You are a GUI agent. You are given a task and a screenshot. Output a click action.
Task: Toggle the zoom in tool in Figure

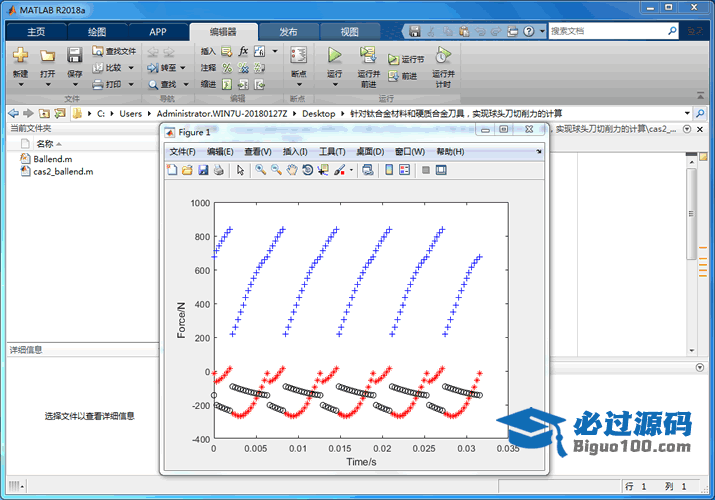pos(260,170)
